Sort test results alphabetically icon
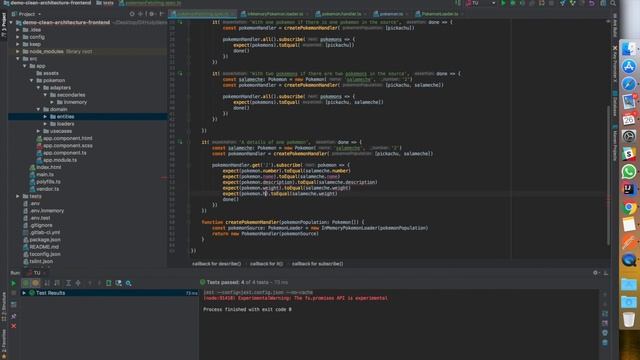The height and width of the screenshot is (360, 640). point(47,283)
